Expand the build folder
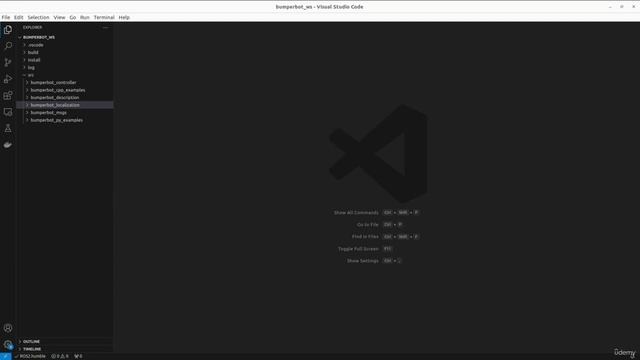This screenshot has height=360, width=640. (x=64, y=52)
